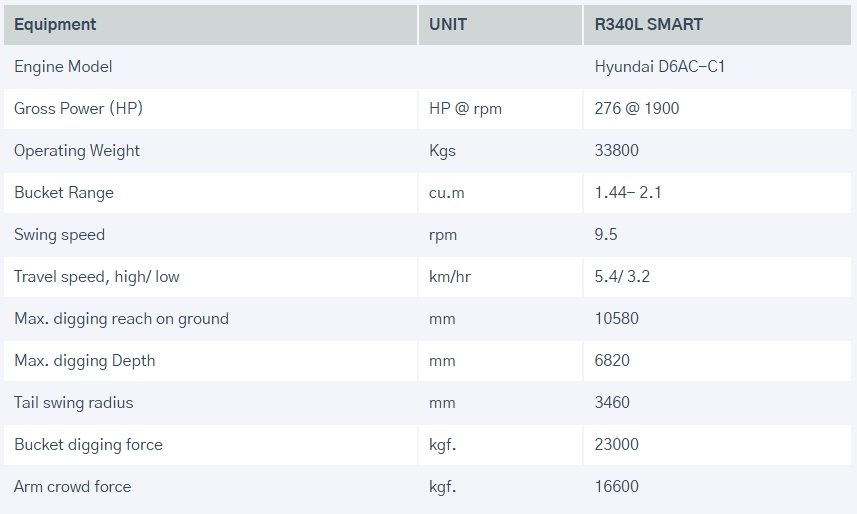Click the Equipment column header
The height and width of the screenshot is (514, 857).
(55, 24)
